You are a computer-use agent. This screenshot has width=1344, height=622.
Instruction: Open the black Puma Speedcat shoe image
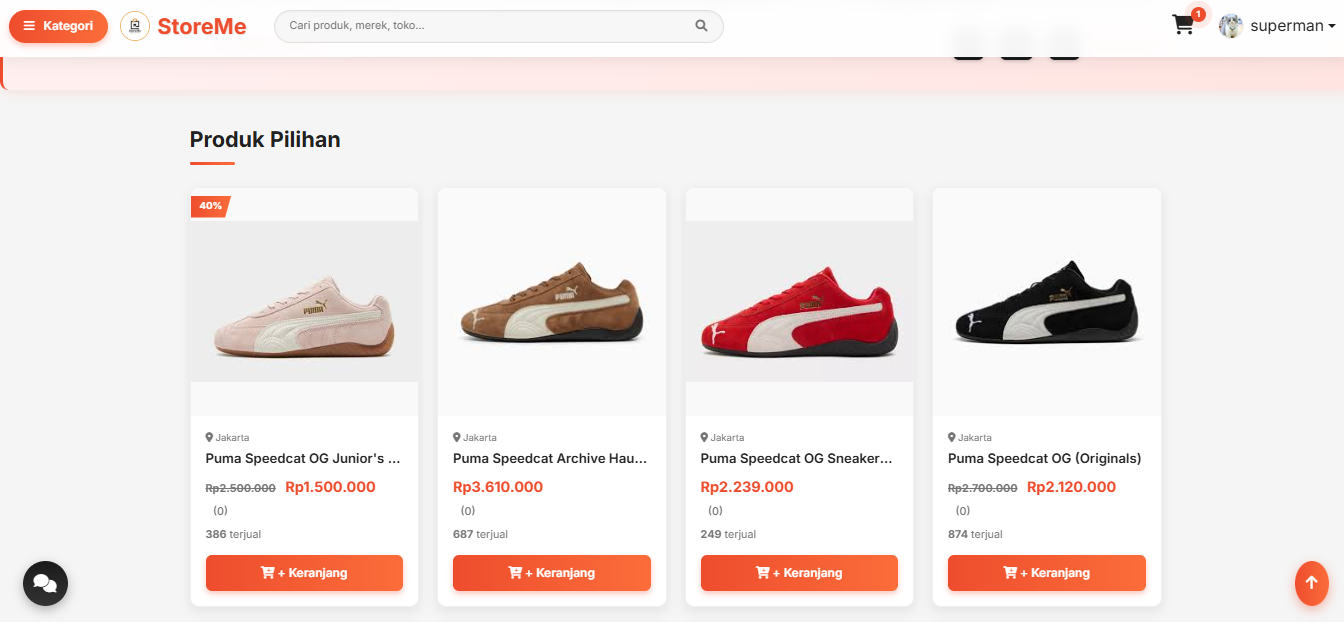1047,302
